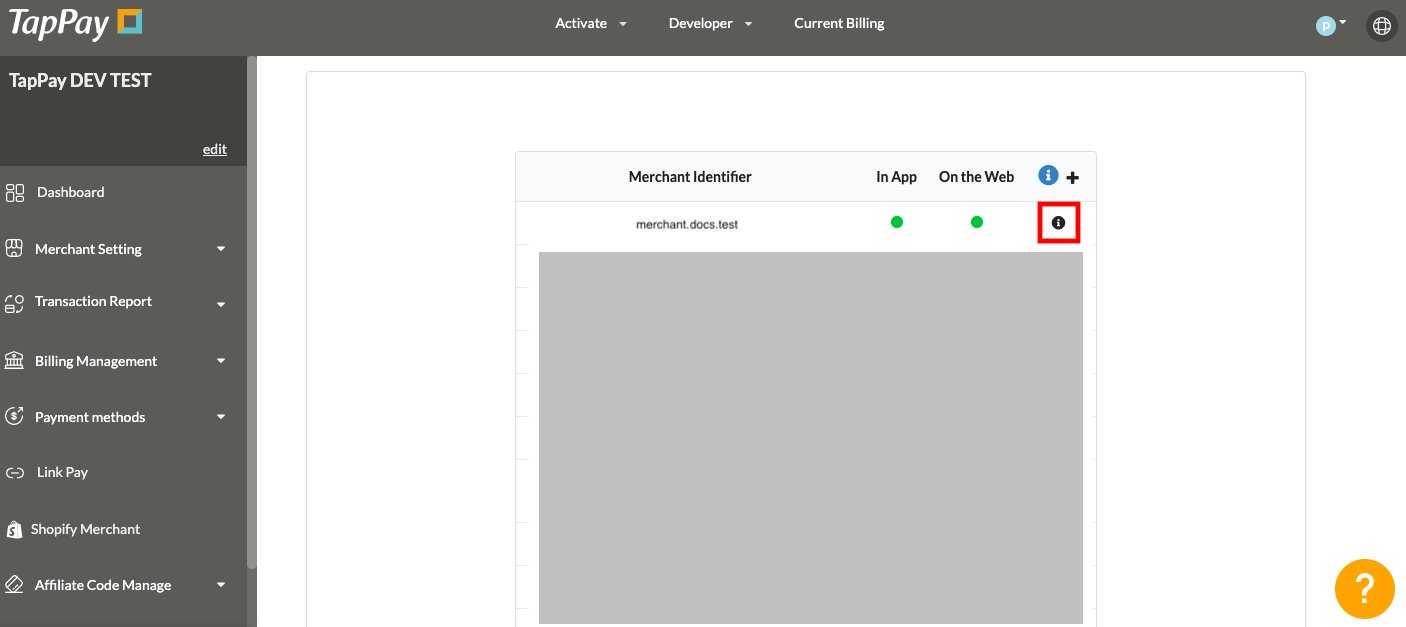Expand the Transaction Report arrow
1406x627 pixels.
click(221, 304)
